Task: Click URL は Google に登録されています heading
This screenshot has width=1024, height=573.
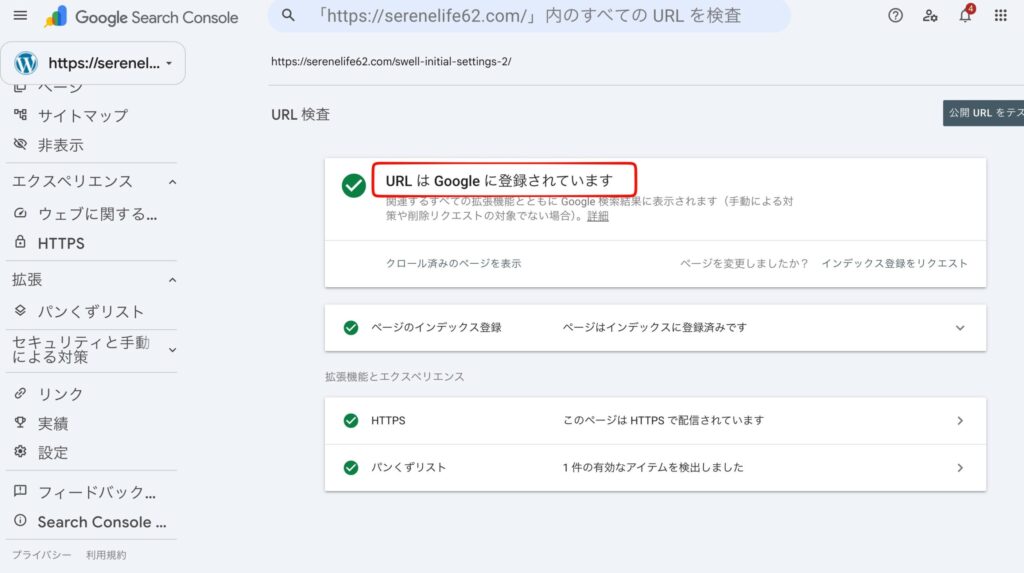Action: pyautogui.click(x=499, y=180)
